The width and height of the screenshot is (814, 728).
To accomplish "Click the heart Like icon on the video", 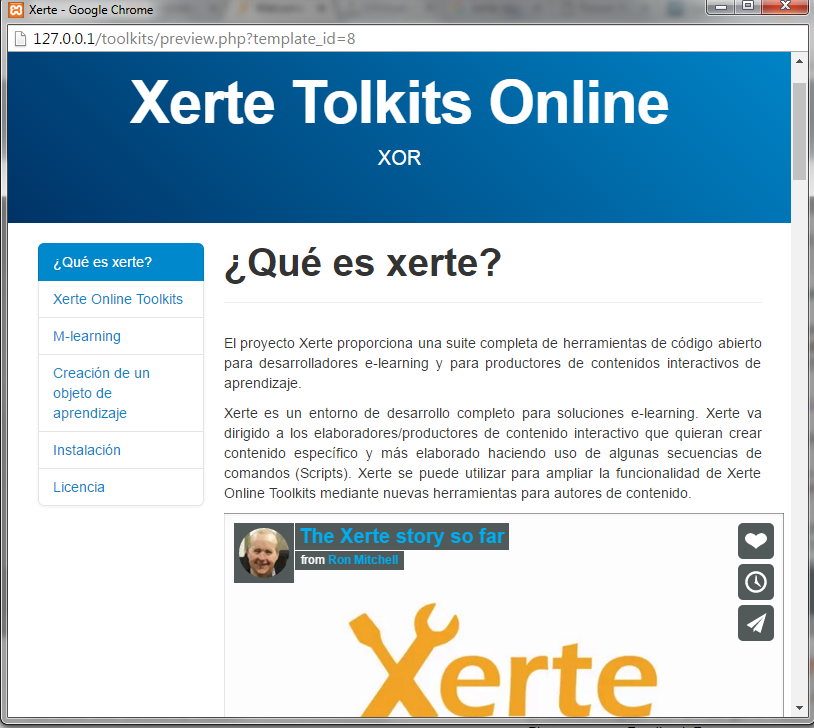I will click(x=755, y=541).
